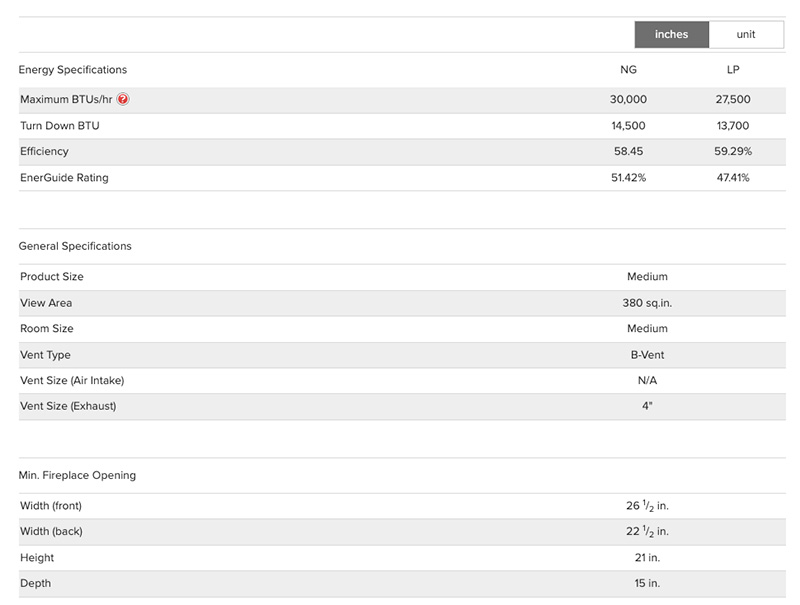Viewport: 800px width, 605px height.
Task: Click the Min. Fireplace Opening heading
Action: pos(77,475)
